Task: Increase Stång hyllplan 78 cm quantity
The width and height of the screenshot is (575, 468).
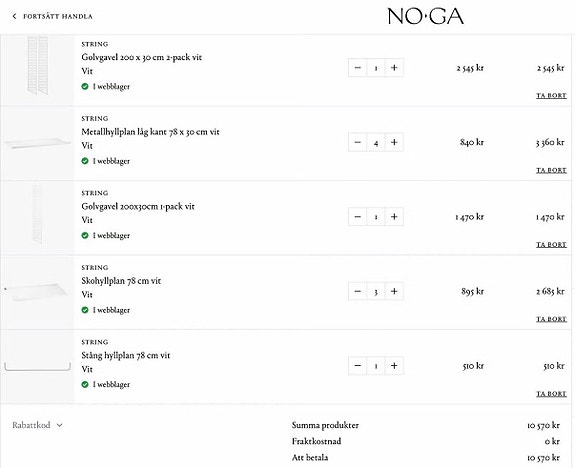Action: 394,366
